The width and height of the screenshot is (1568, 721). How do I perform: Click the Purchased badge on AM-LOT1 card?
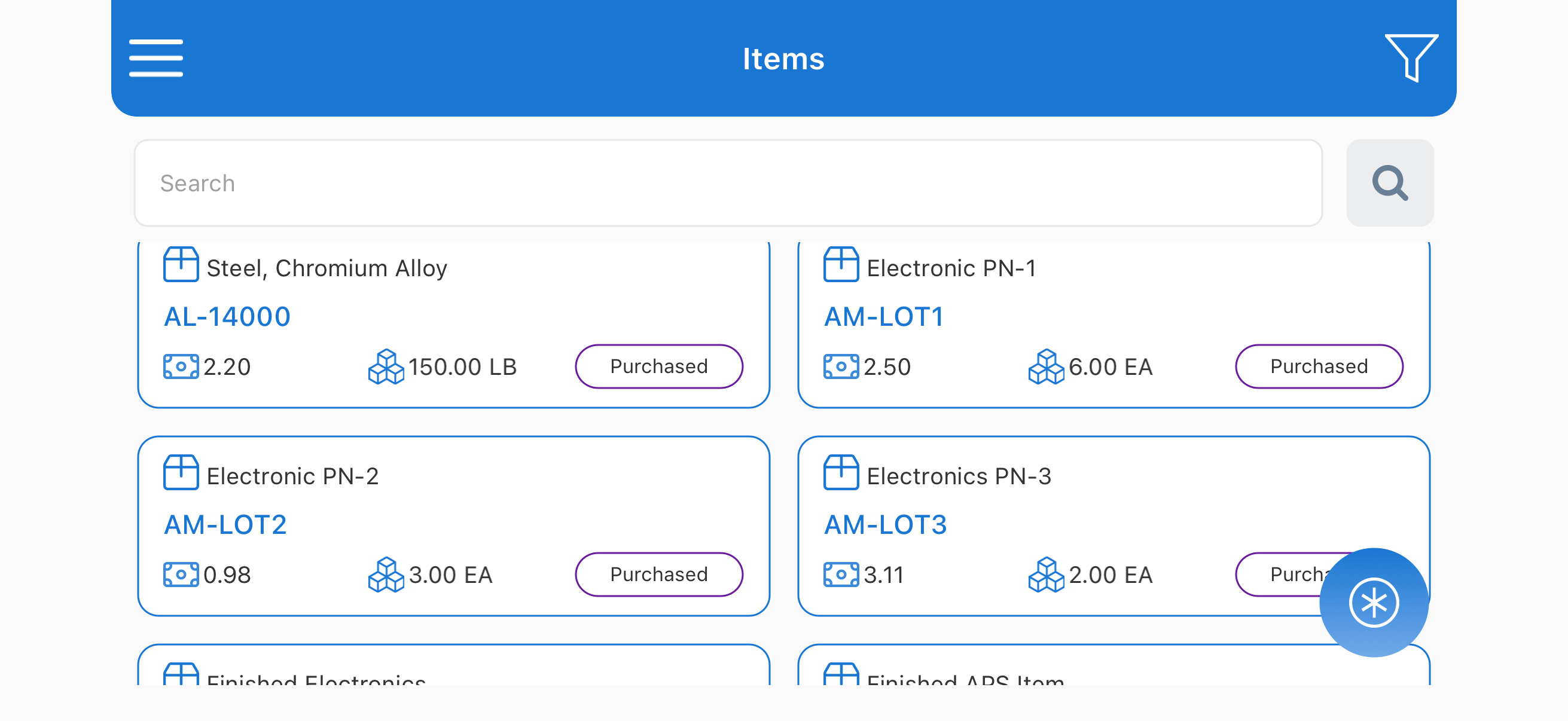(x=1319, y=367)
